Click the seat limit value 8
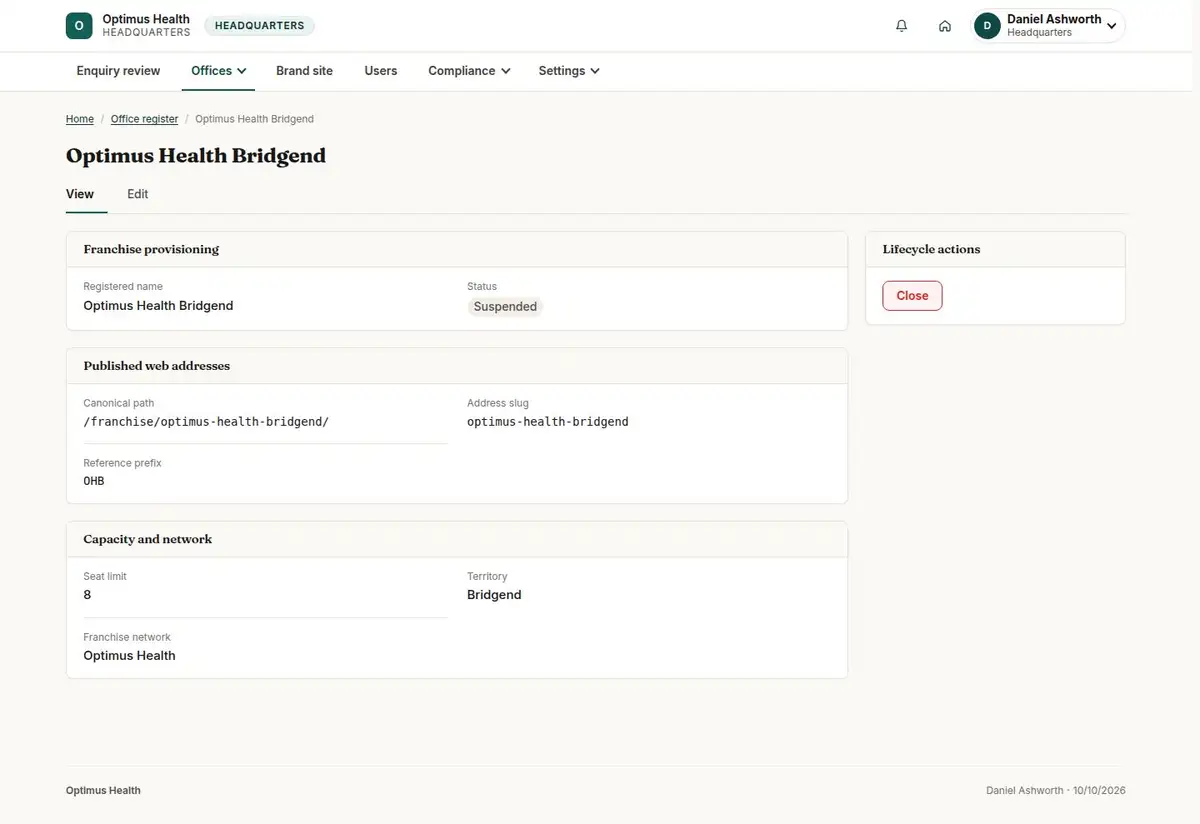1200x824 pixels. pyautogui.click(x=87, y=595)
